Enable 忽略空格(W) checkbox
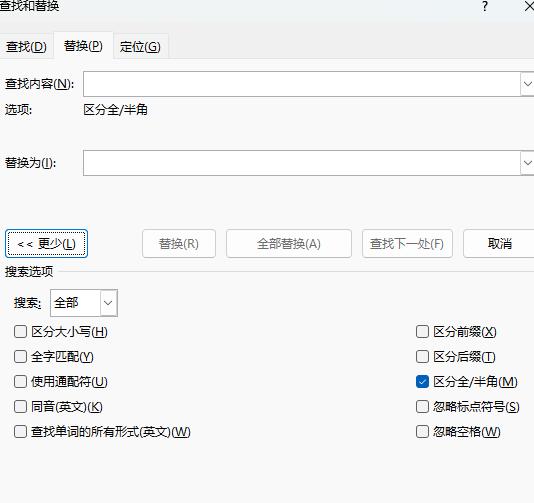The image size is (534, 503). 422,431
